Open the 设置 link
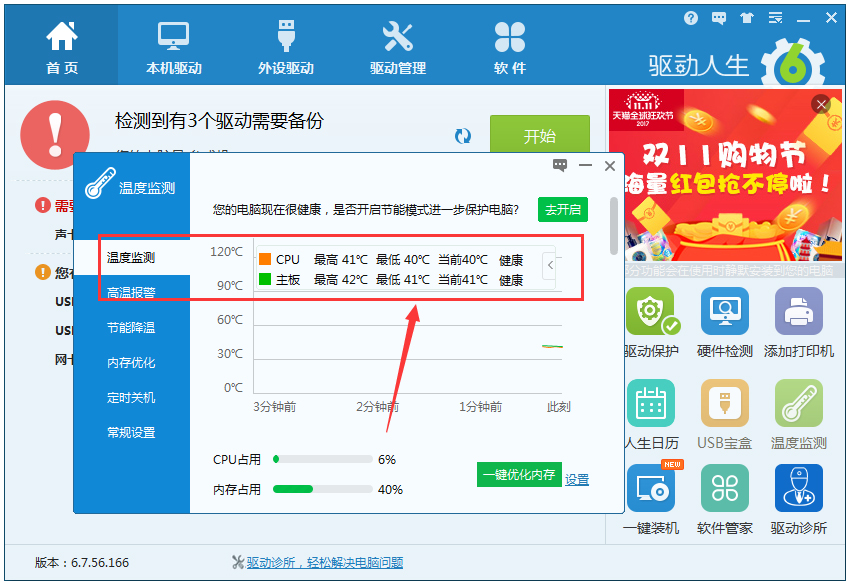The image size is (848, 583). click(577, 480)
